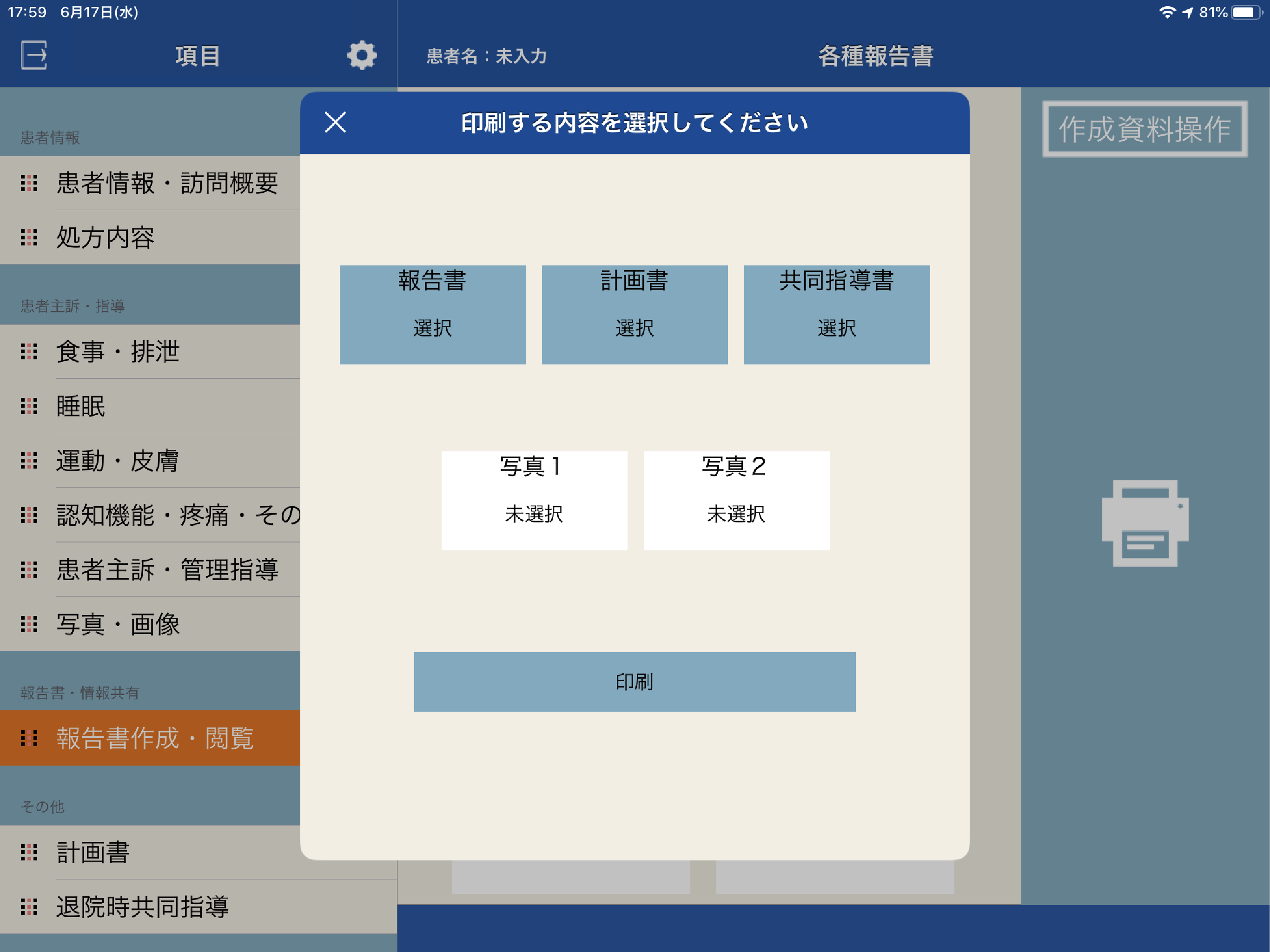This screenshot has height=952, width=1270.
Task: Open 計画書 in the sidebar その他 section
Action: [x=150, y=852]
